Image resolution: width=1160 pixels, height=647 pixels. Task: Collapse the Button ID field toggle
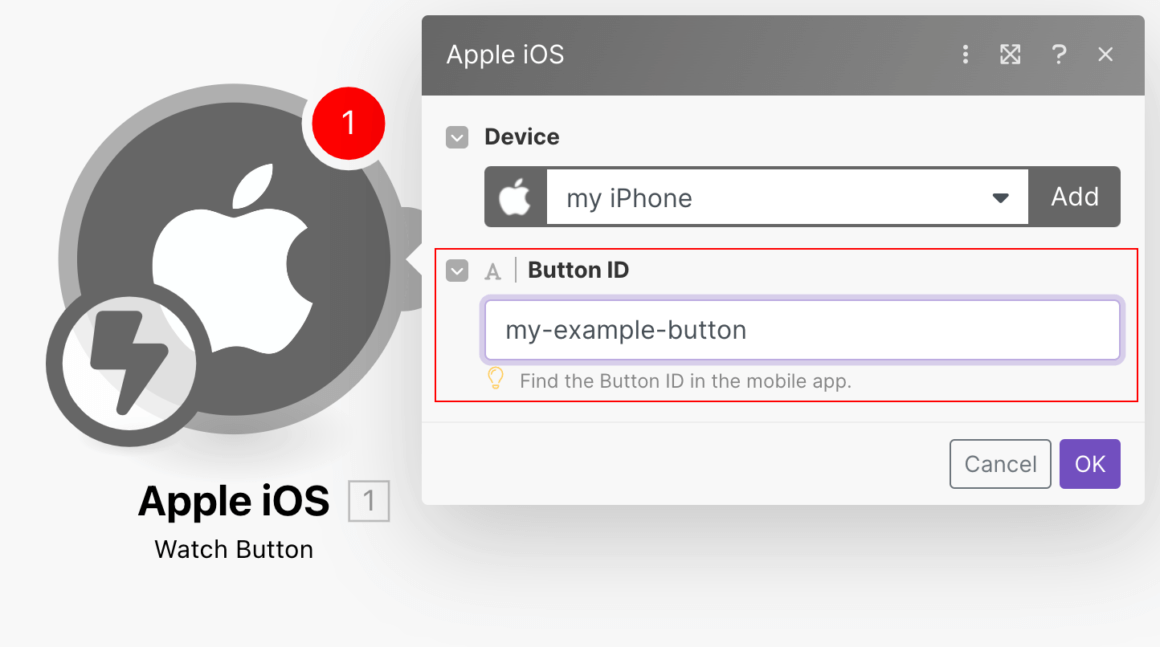457,271
